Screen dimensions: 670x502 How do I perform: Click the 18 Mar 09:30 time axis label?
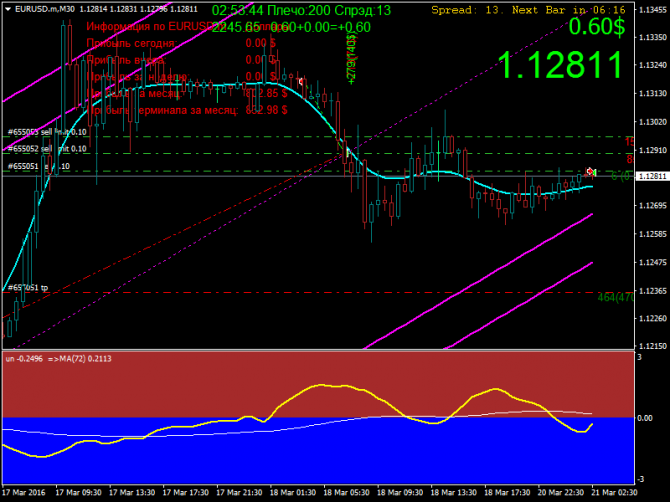(x=400, y=493)
